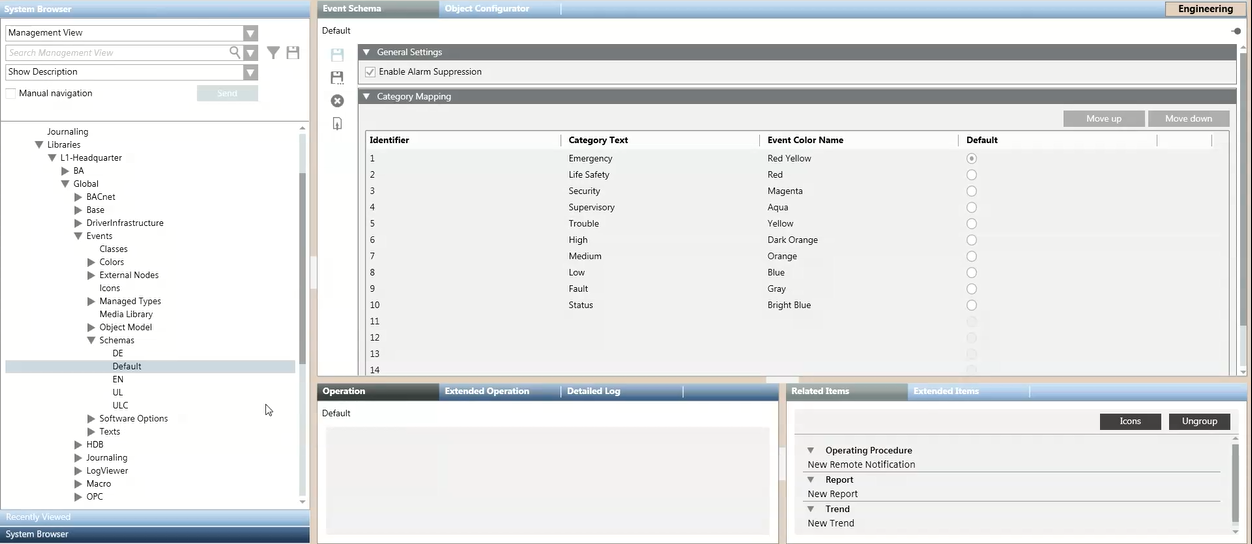Click the Ungroup button in Related Items
Viewport: 1252px width, 544px height.
coord(1199,421)
